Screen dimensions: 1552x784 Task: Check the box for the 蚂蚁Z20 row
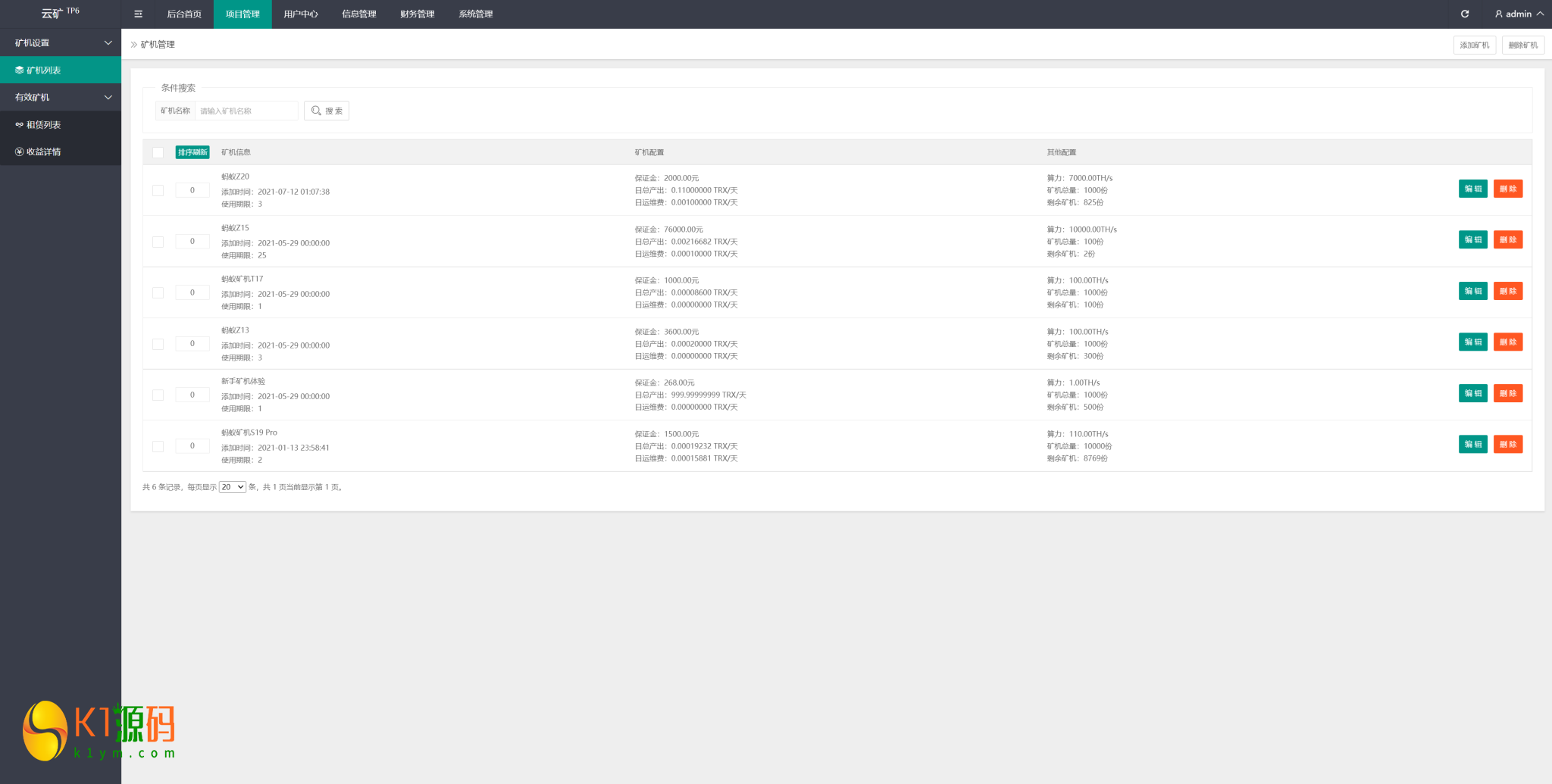(x=158, y=190)
